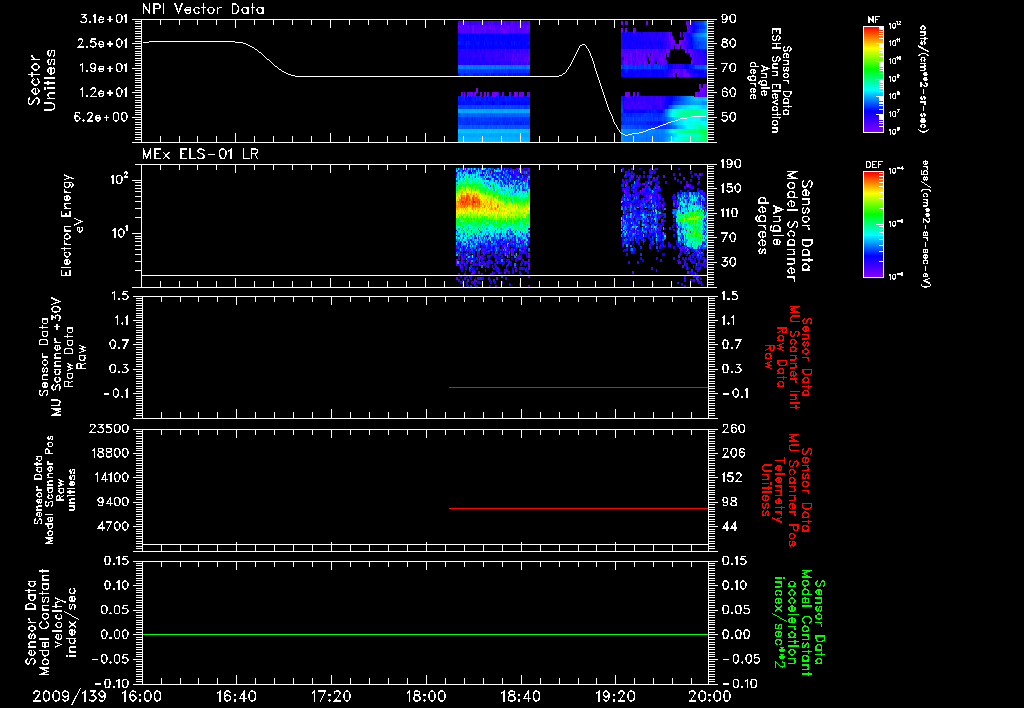Click the green 'Model Constant acceleration' label
The width and height of the screenshot is (1024, 708).
point(799,622)
